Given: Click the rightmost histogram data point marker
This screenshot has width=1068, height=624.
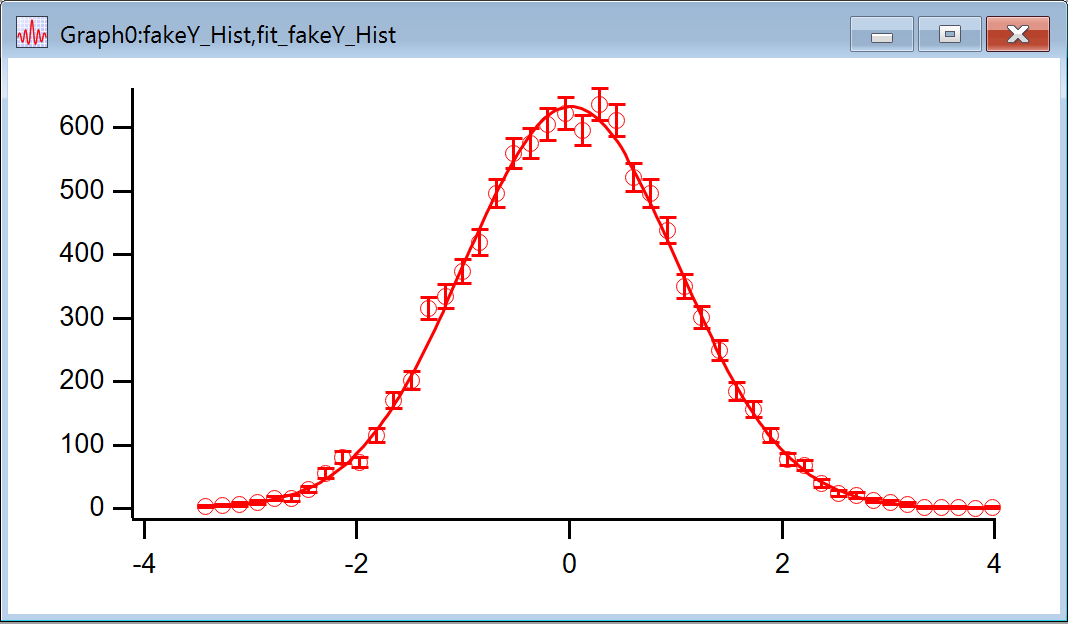Looking at the screenshot, I should tap(992, 508).
